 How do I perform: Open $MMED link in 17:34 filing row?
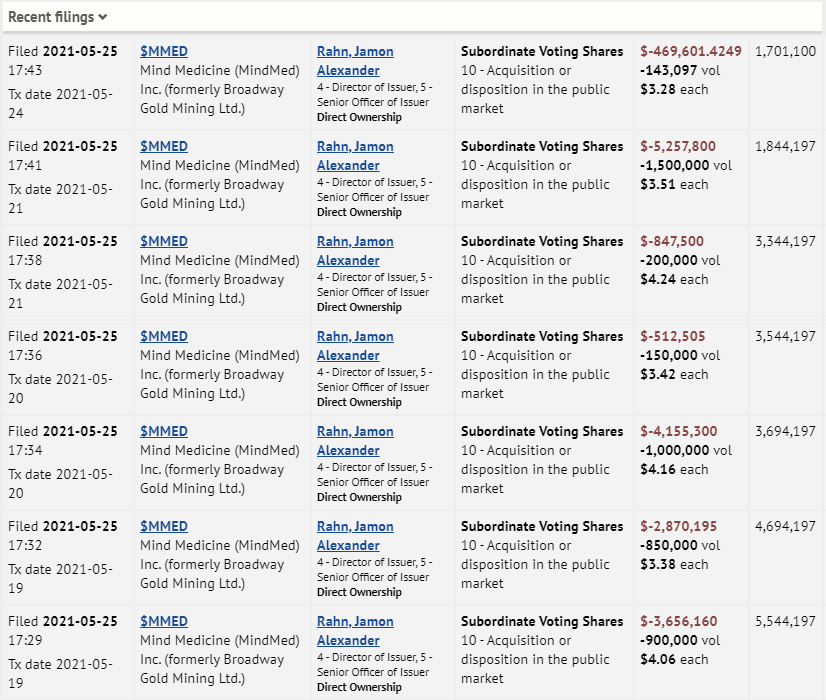click(164, 431)
